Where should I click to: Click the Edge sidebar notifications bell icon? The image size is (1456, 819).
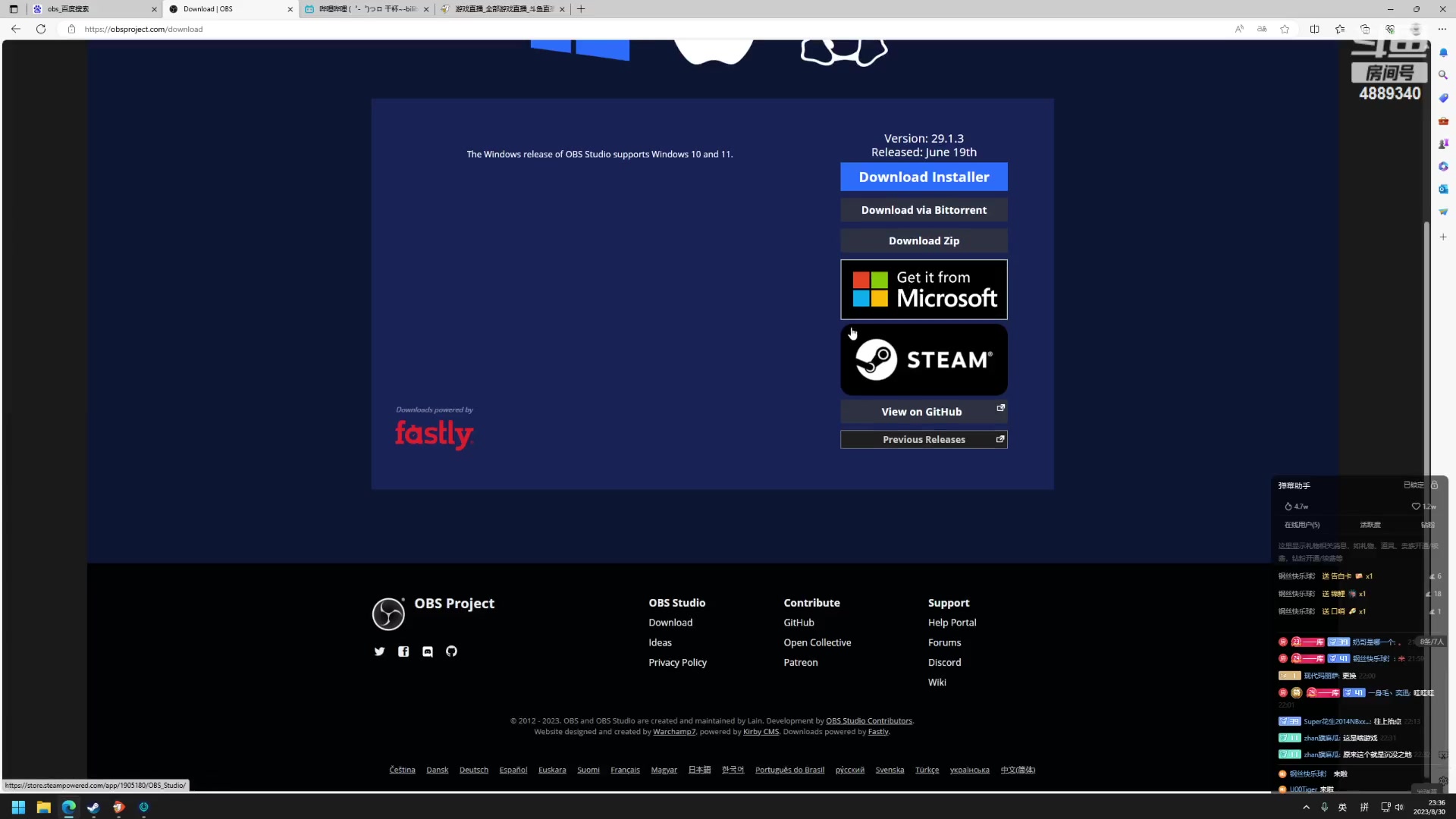pyautogui.click(x=1443, y=52)
